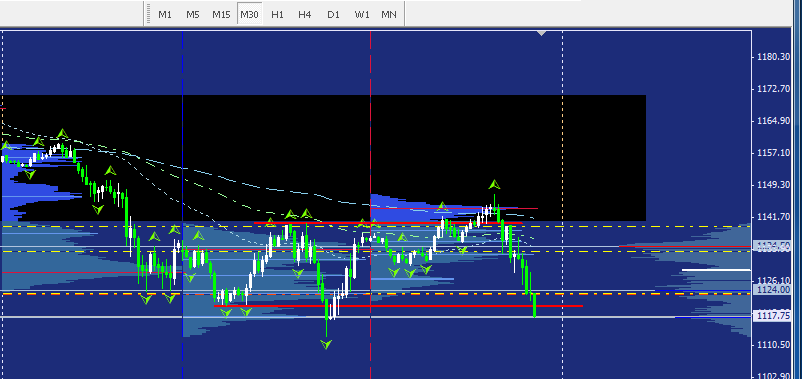The width and height of the screenshot is (802, 379).
Task: Set the chart to W1 weekly timeframe
Action: coord(362,14)
